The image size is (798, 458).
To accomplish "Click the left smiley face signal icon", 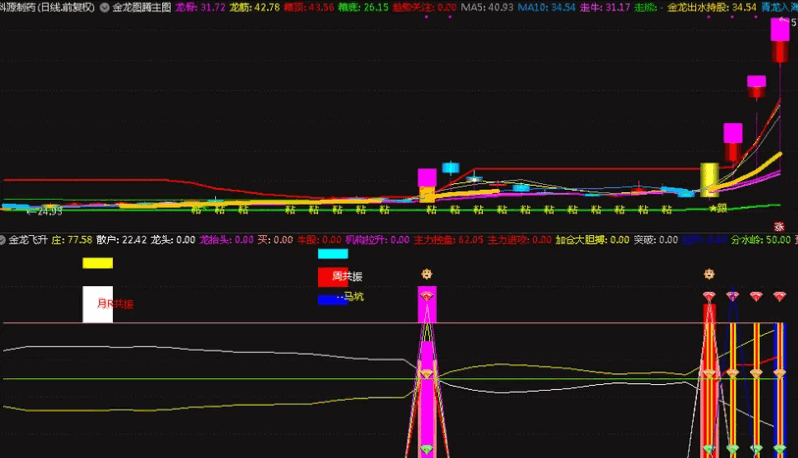I will (426, 274).
